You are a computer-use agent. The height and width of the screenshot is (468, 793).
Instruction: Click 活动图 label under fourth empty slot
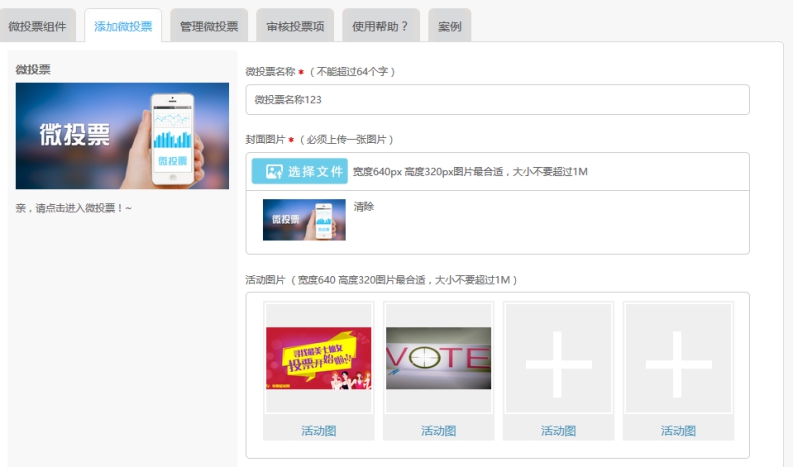pos(678,431)
